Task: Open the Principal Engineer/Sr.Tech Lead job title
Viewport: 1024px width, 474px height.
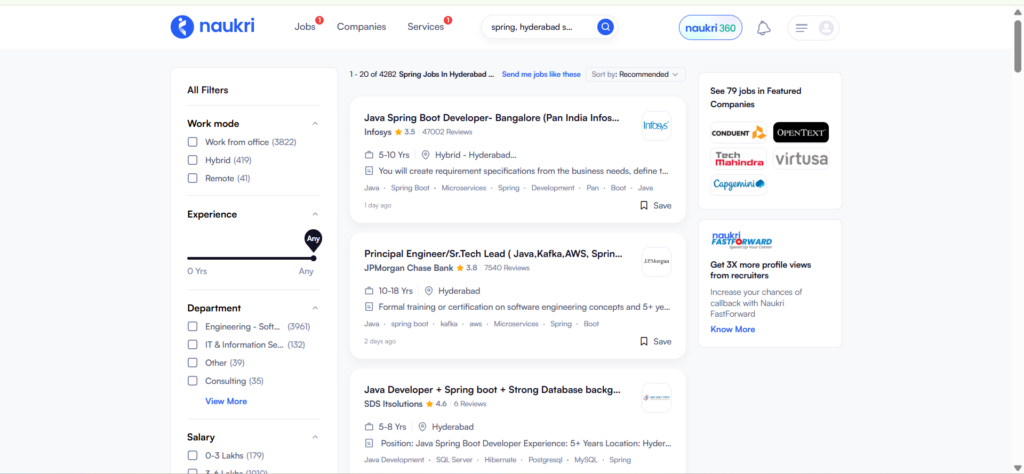Action: tap(493, 254)
